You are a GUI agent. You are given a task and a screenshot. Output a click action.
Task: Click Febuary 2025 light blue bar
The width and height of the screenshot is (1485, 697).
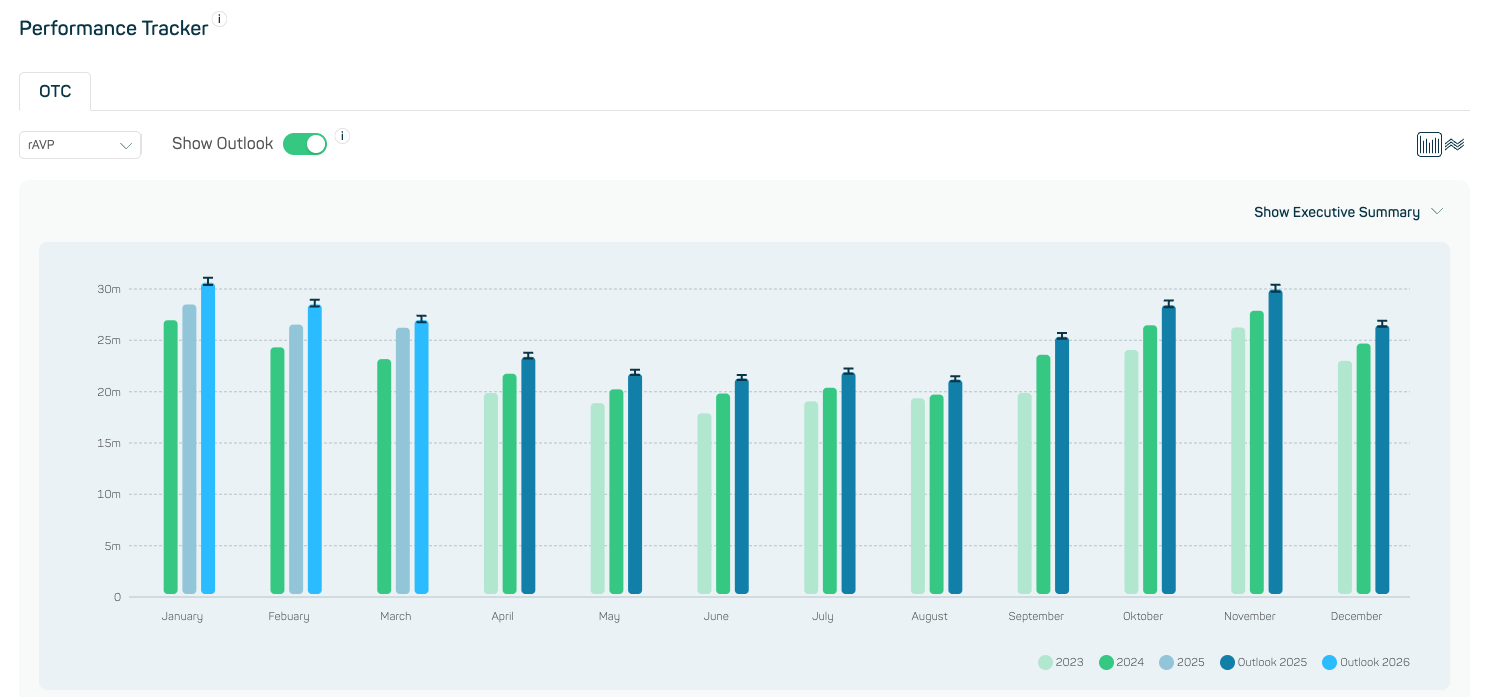click(296, 459)
